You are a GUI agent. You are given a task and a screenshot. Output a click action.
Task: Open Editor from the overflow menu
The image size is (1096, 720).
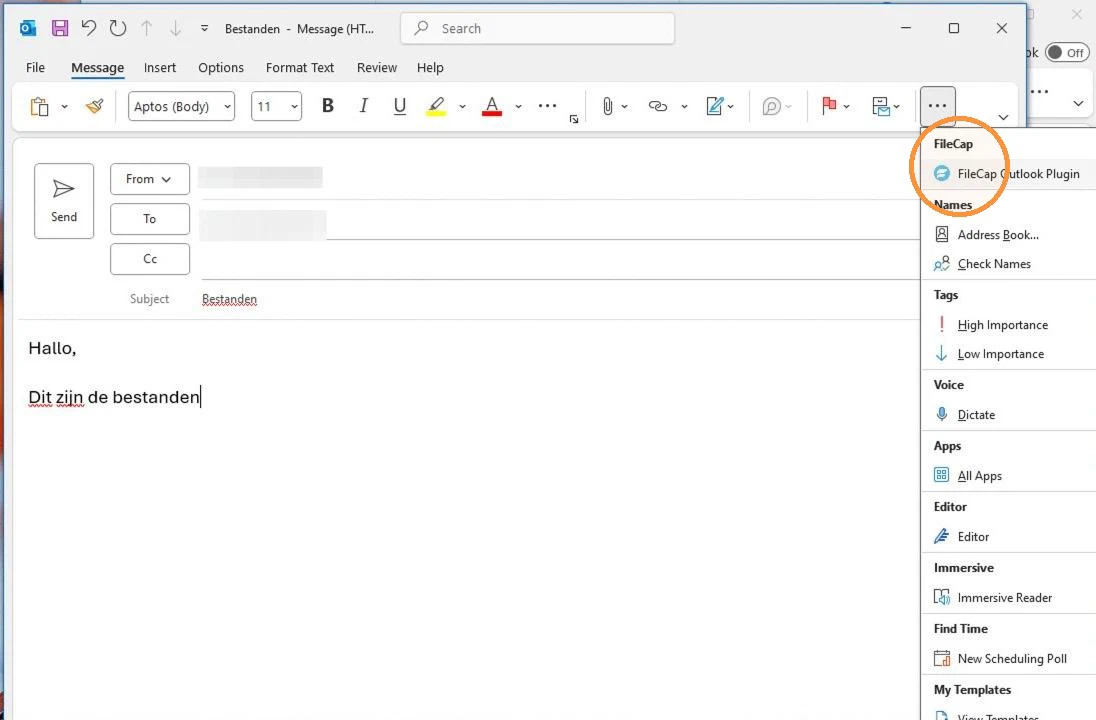tap(1009, 537)
